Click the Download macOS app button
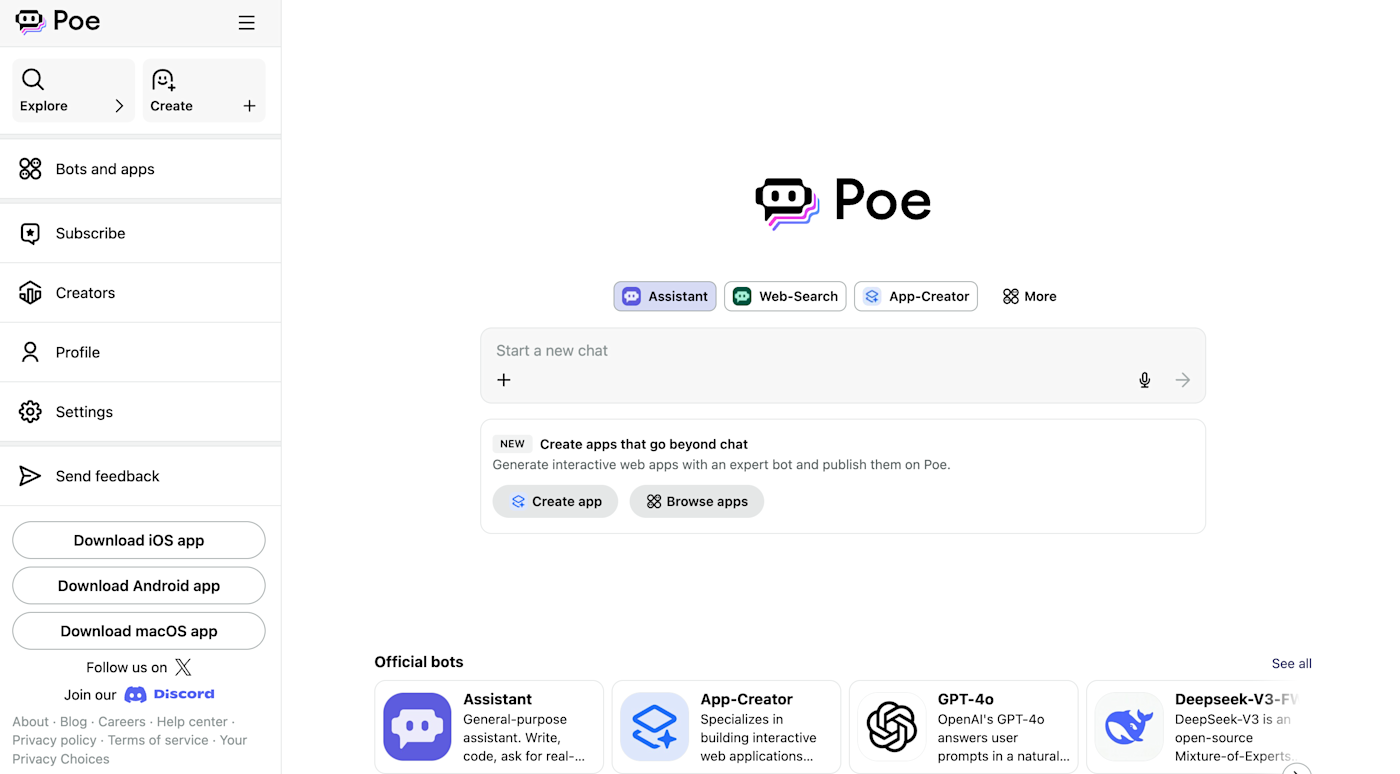This screenshot has height=774, width=1400. tap(139, 631)
